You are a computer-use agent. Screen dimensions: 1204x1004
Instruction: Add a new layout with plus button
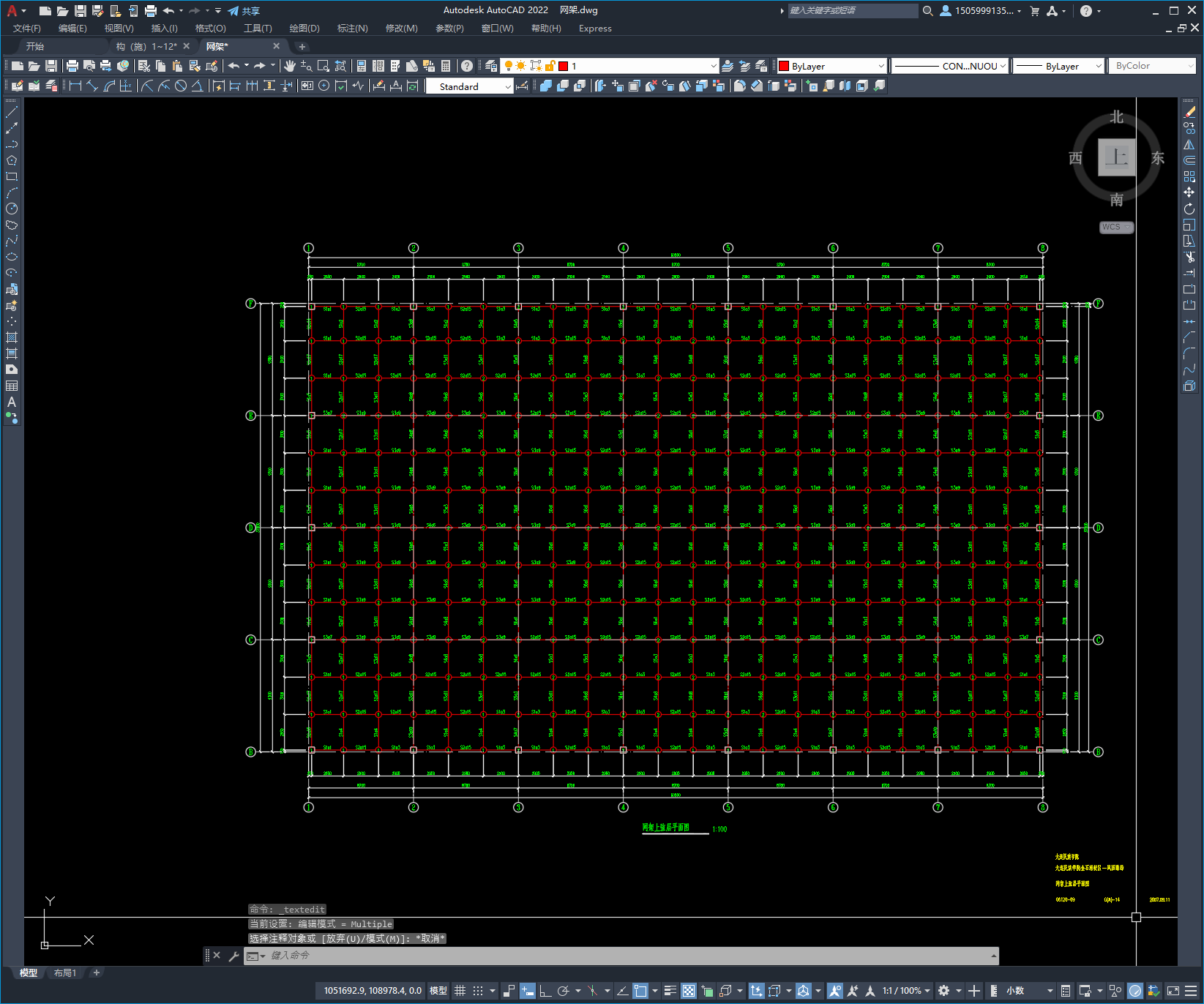96,973
